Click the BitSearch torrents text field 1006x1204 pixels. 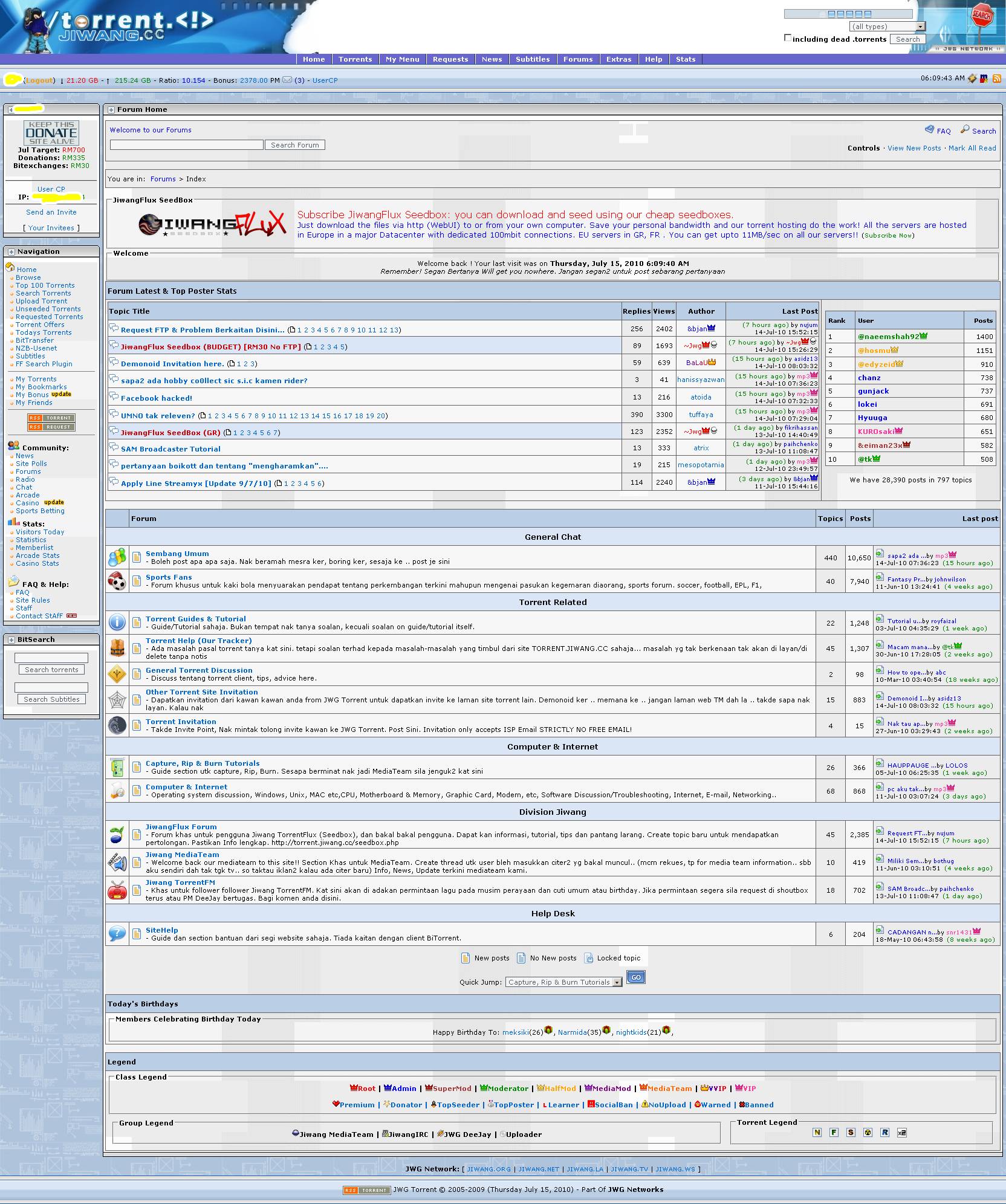(51, 658)
